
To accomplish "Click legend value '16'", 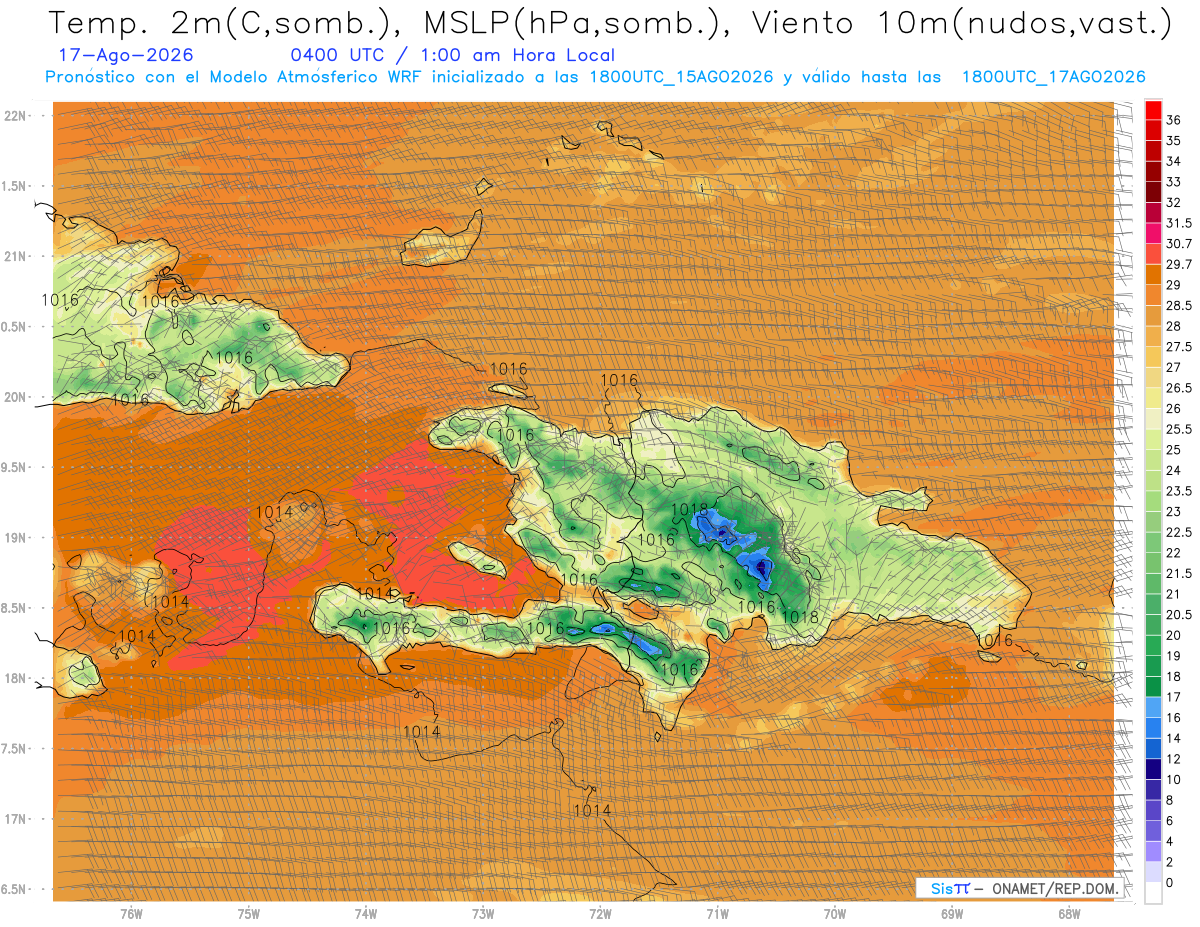I will click(1173, 717).
